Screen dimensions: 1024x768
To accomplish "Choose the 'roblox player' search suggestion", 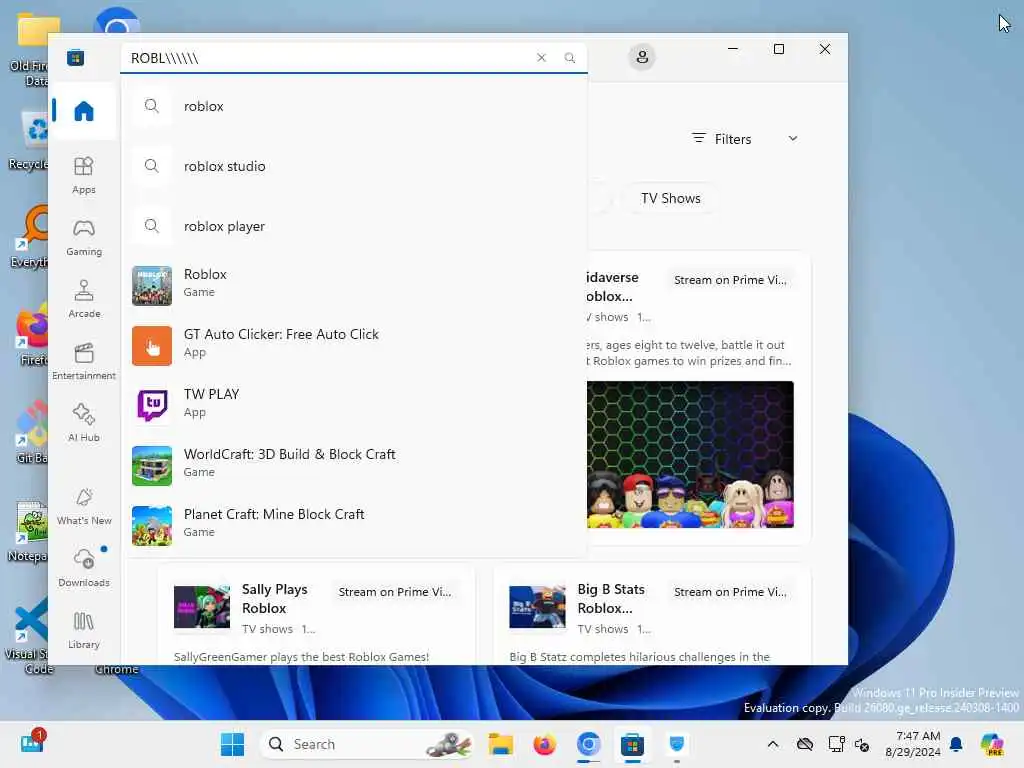I will 355,226.
